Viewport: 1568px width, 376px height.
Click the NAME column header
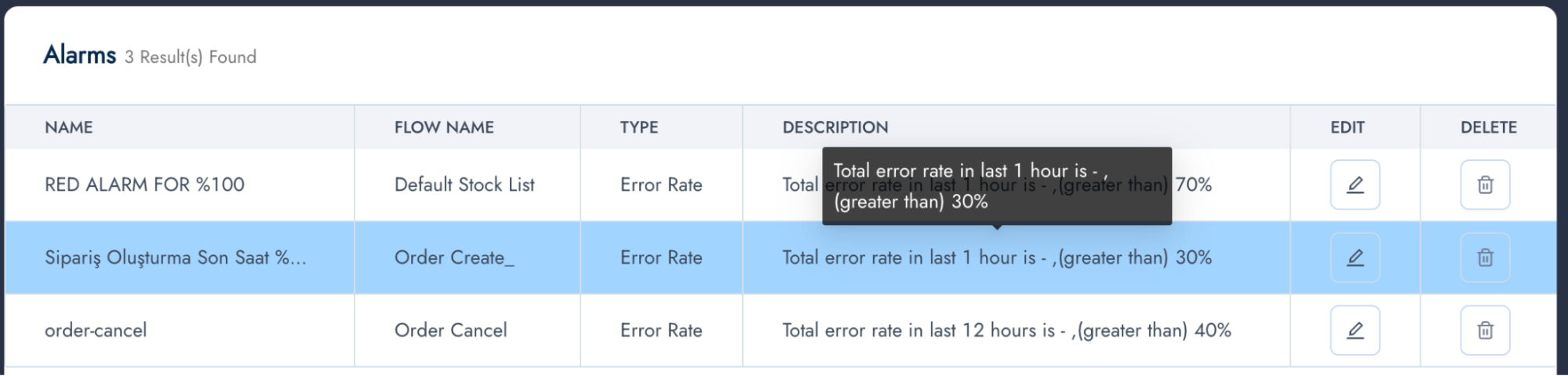pos(69,127)
